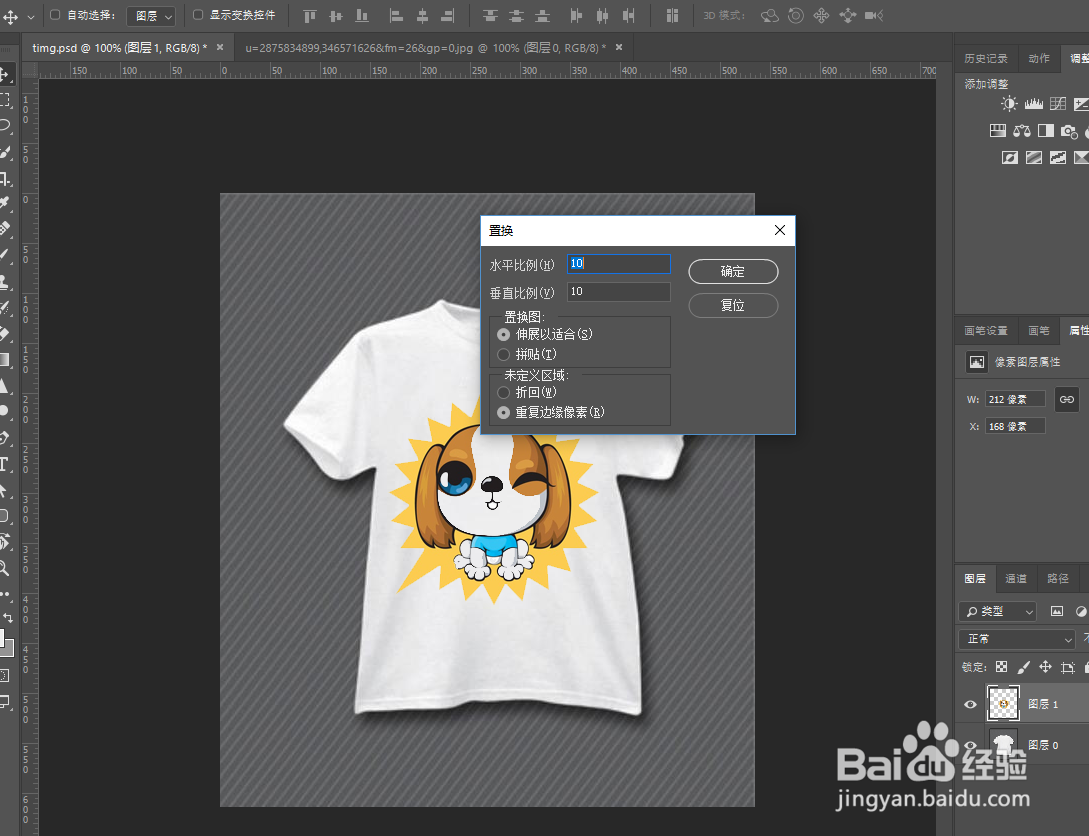Add an Invert adjustment
The width and height of the screenshot is (1089, 836).
(1010, 158)
